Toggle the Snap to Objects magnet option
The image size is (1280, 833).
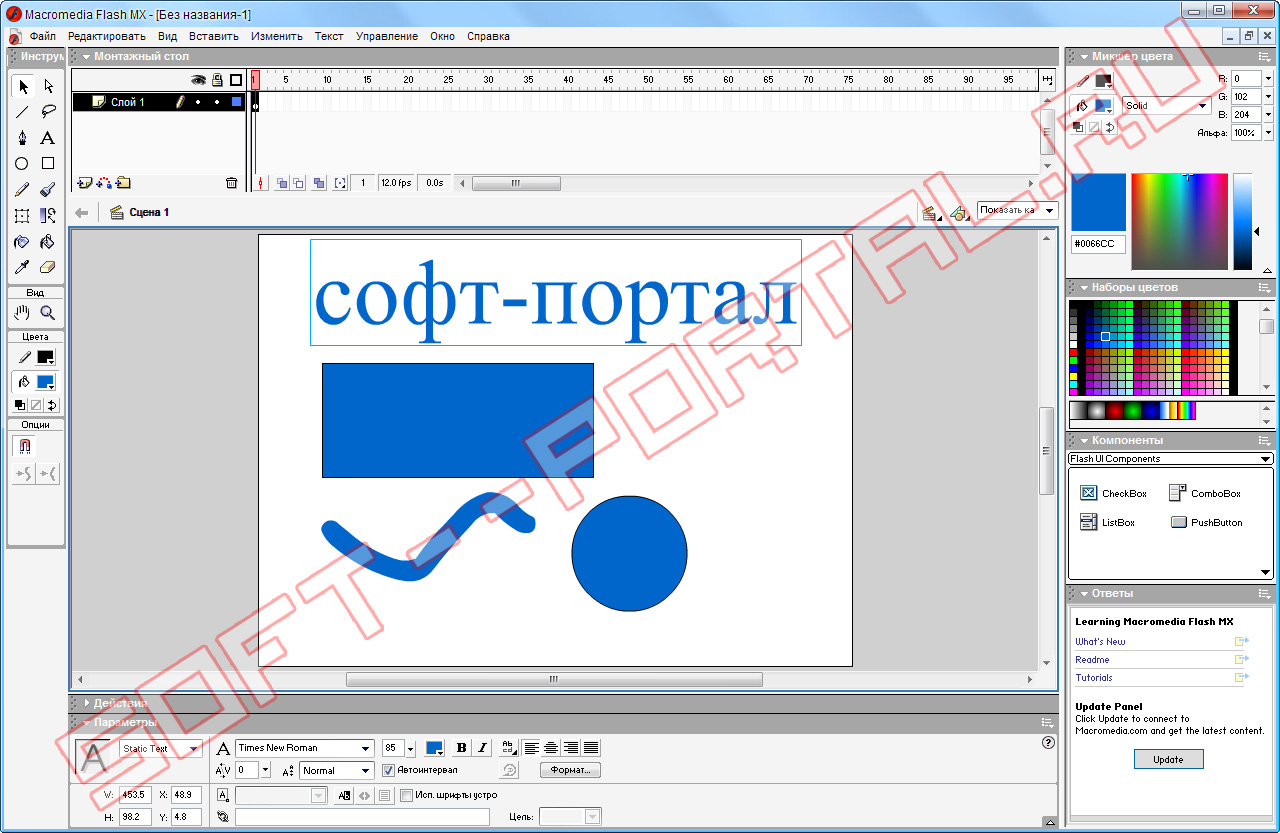point(24,446)
